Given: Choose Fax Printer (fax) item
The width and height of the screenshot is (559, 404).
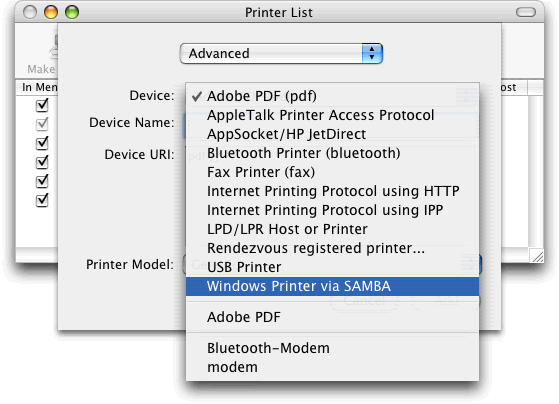Looking at the screenshot, I should click(332, 172).
